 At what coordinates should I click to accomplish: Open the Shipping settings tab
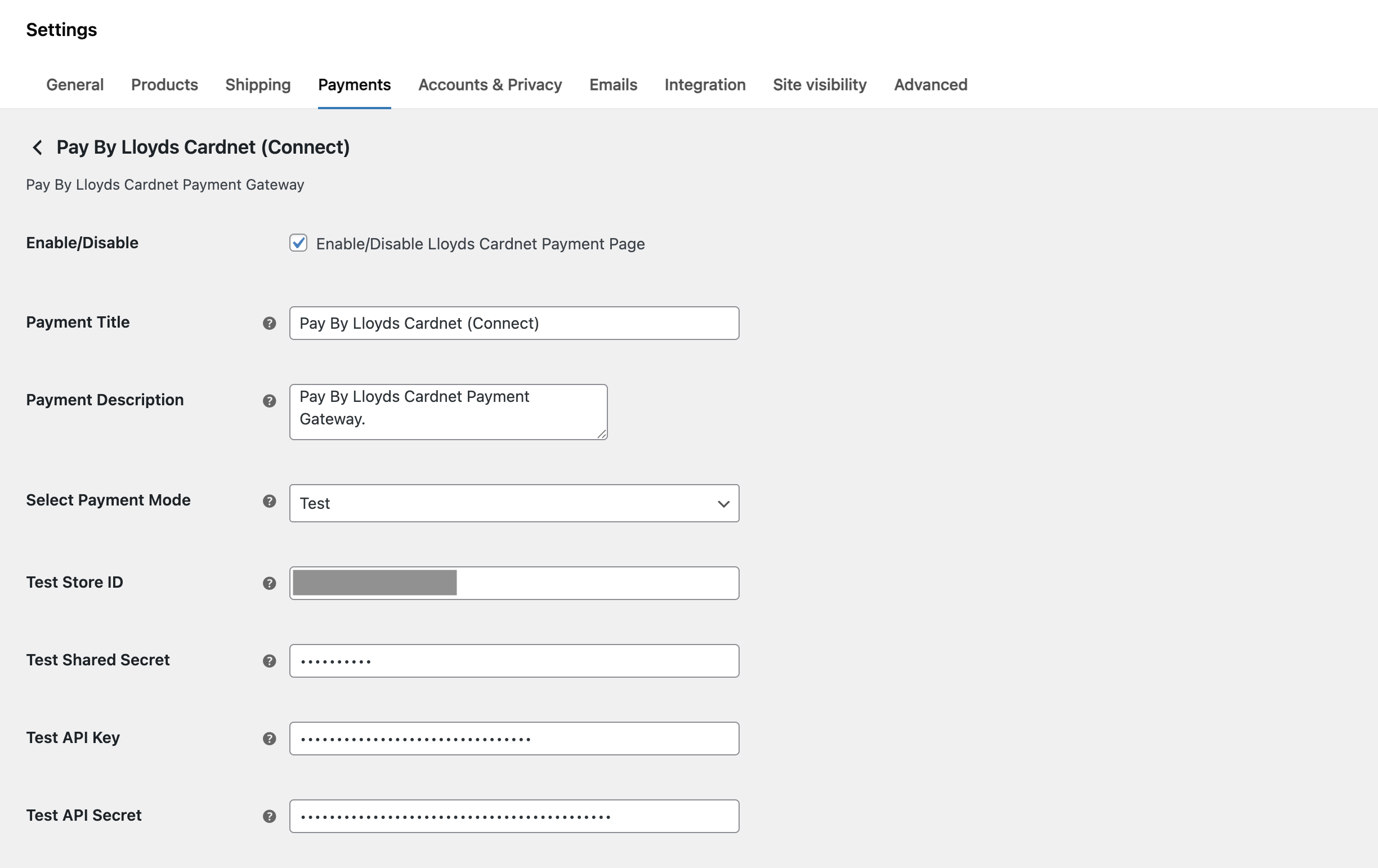[x=258, y=84]
